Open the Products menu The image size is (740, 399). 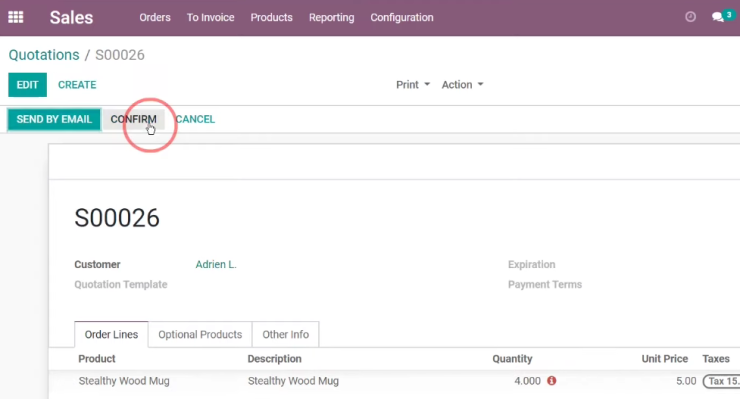tap(271, 17)
